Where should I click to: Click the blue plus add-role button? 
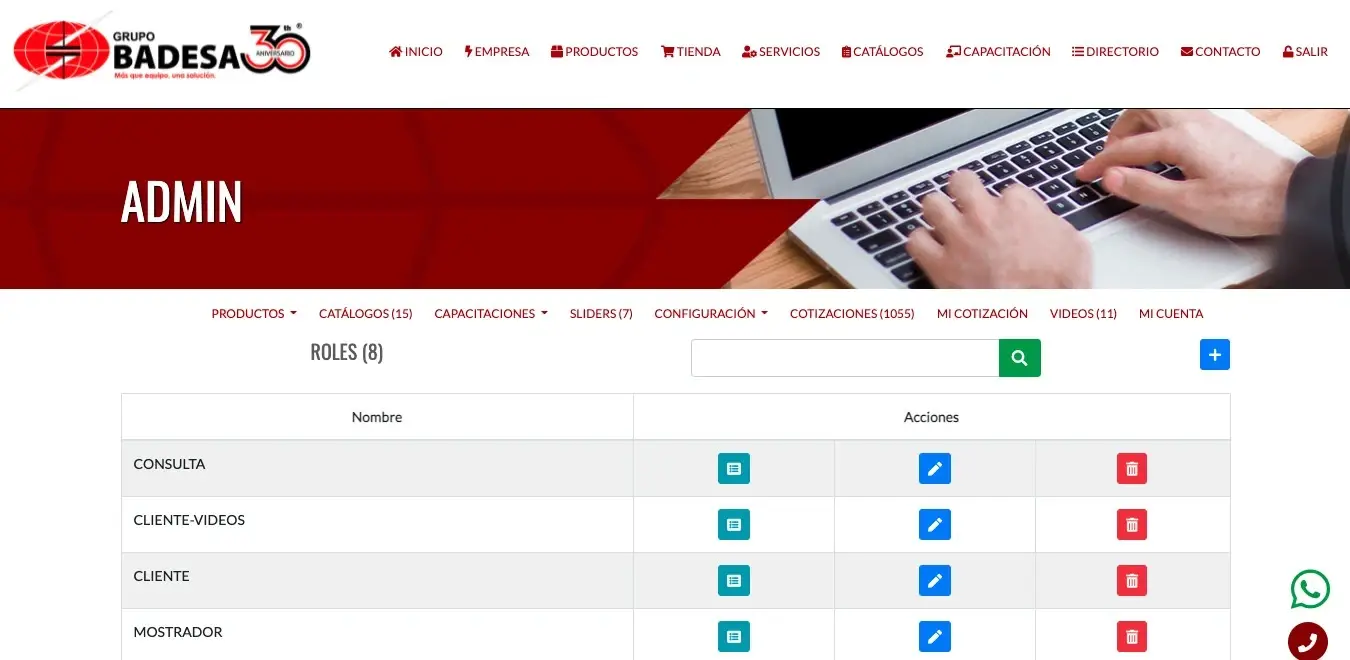[x=1214, y=355]
